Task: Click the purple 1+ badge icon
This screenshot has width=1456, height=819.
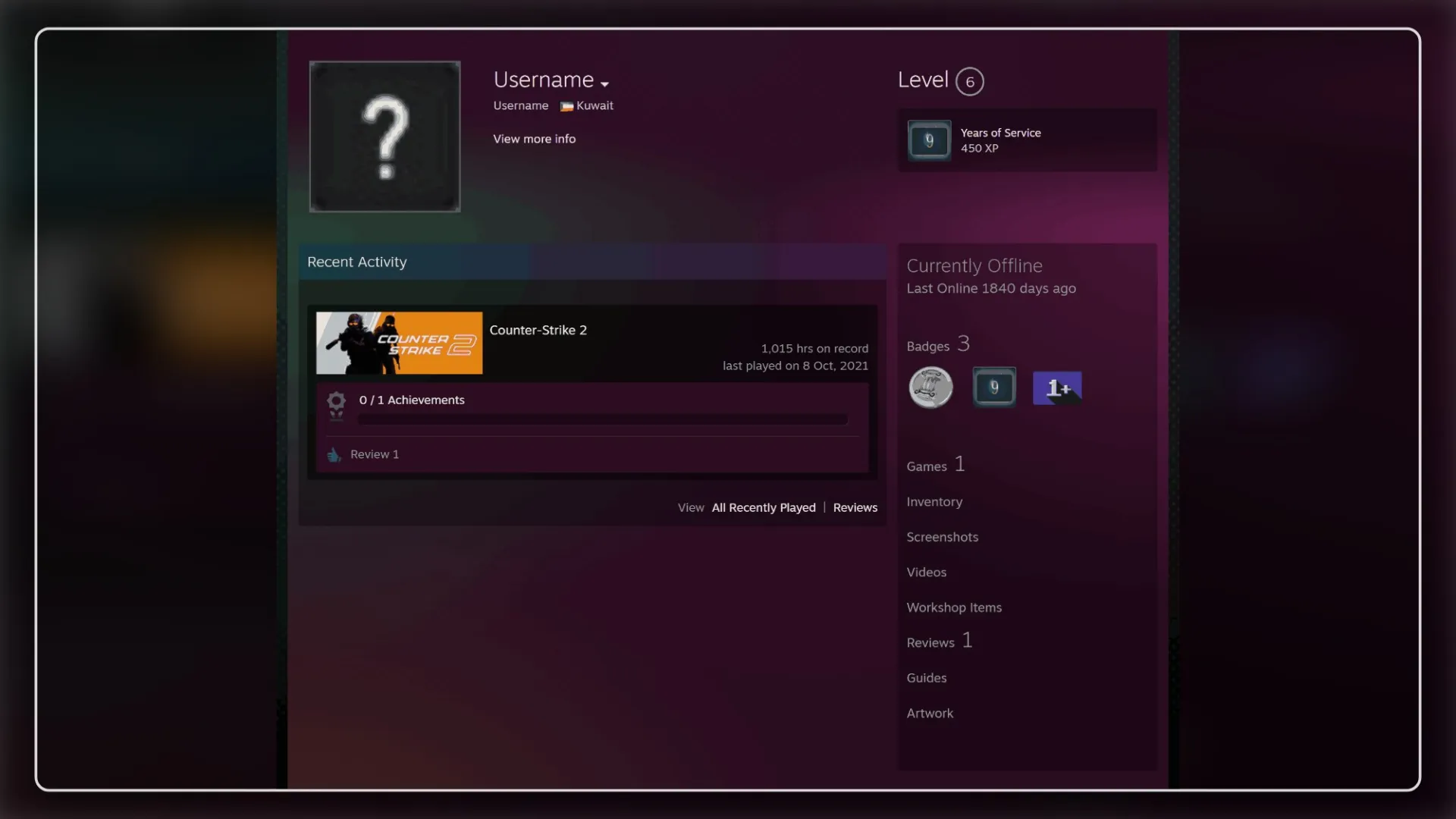Action: click(x=1057, y=388)
